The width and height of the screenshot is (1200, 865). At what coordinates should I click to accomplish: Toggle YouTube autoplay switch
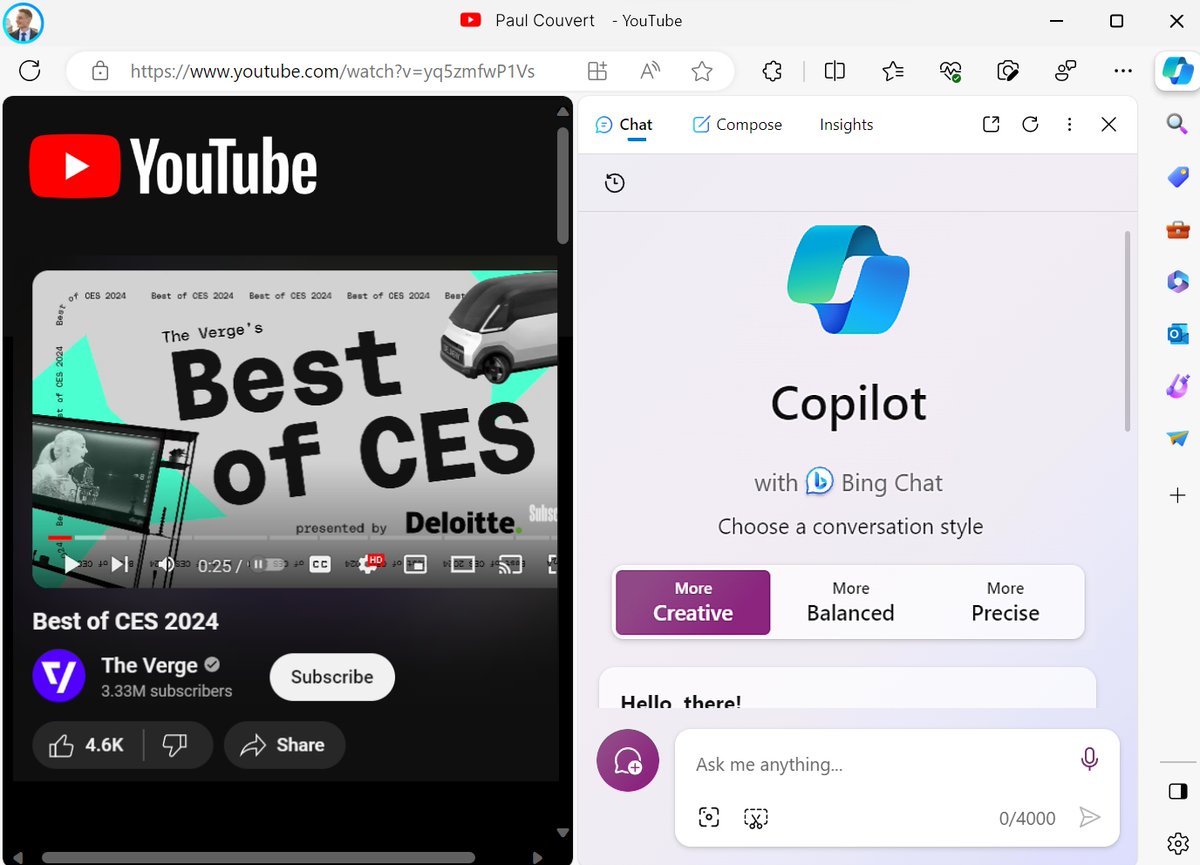click(266, 564)
